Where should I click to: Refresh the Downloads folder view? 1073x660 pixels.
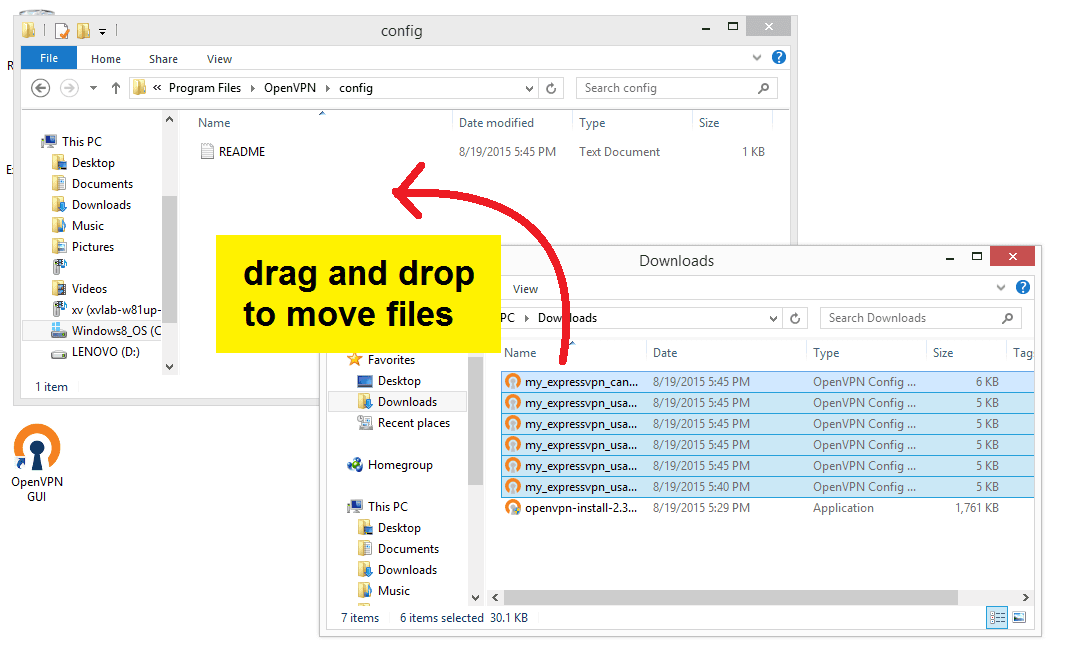795,318
